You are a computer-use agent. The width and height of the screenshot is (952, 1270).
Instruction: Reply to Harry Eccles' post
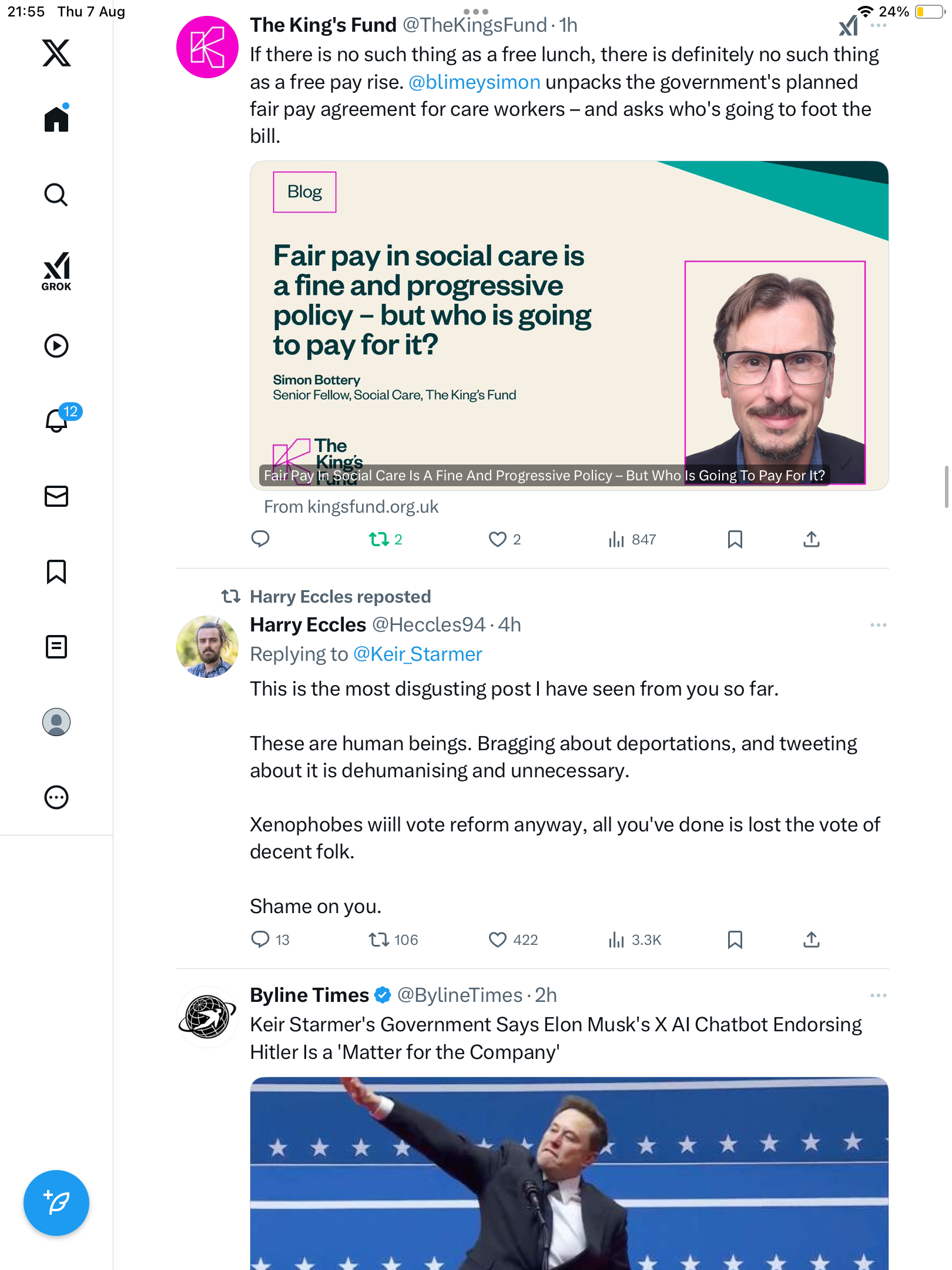click(x=260, y=940)
